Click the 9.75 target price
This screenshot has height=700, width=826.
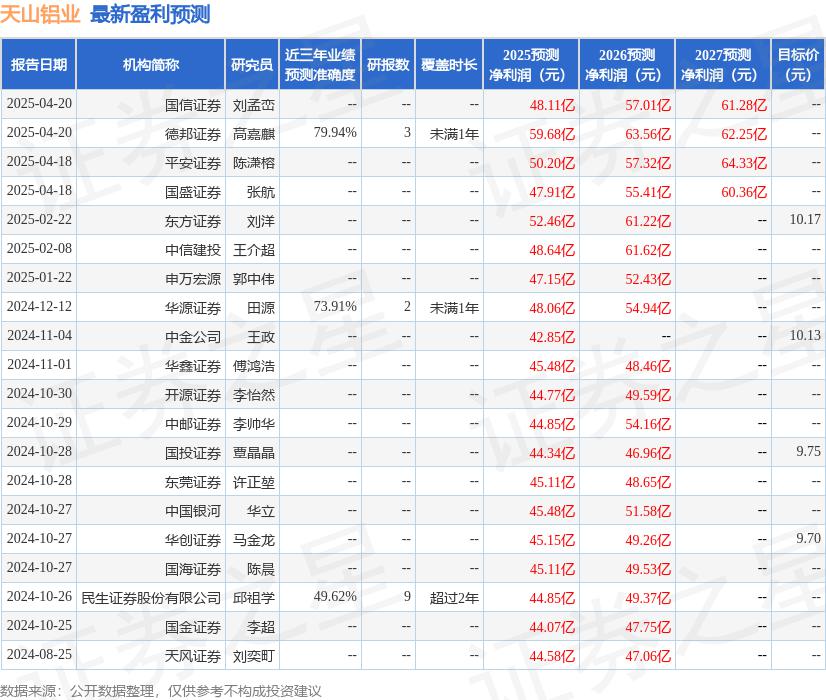(808, 451)
